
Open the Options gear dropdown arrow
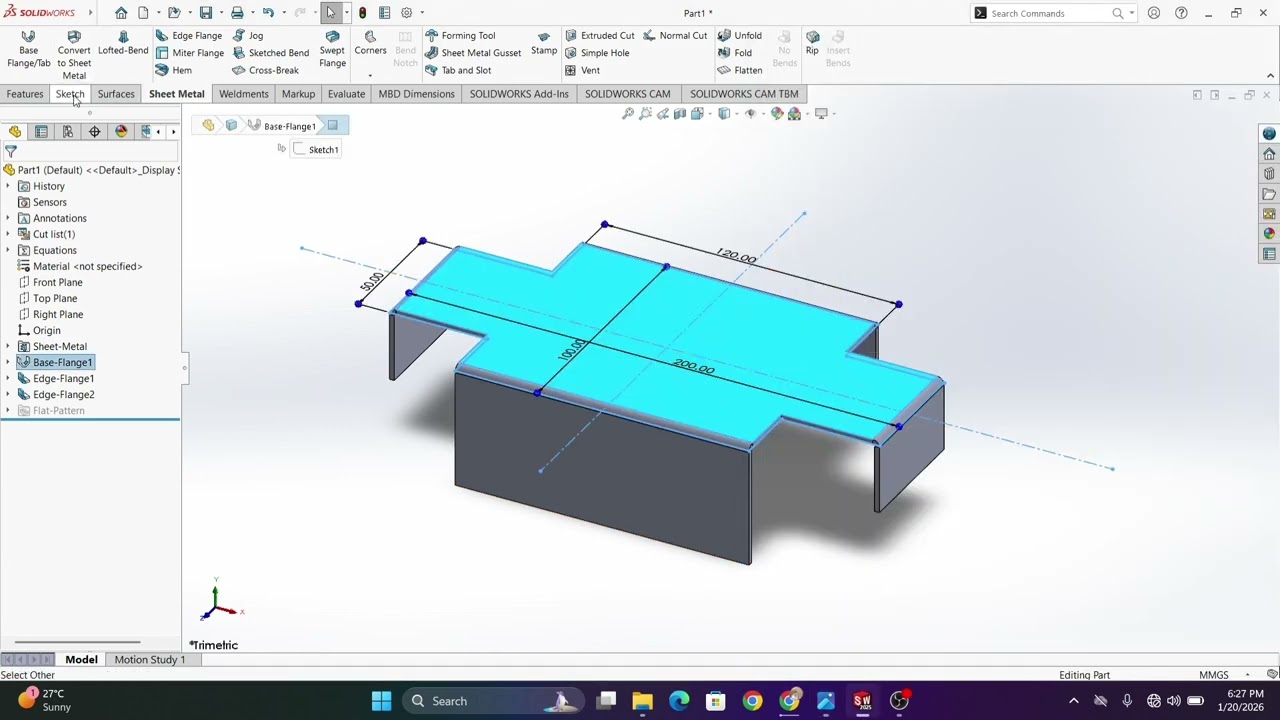421,13
